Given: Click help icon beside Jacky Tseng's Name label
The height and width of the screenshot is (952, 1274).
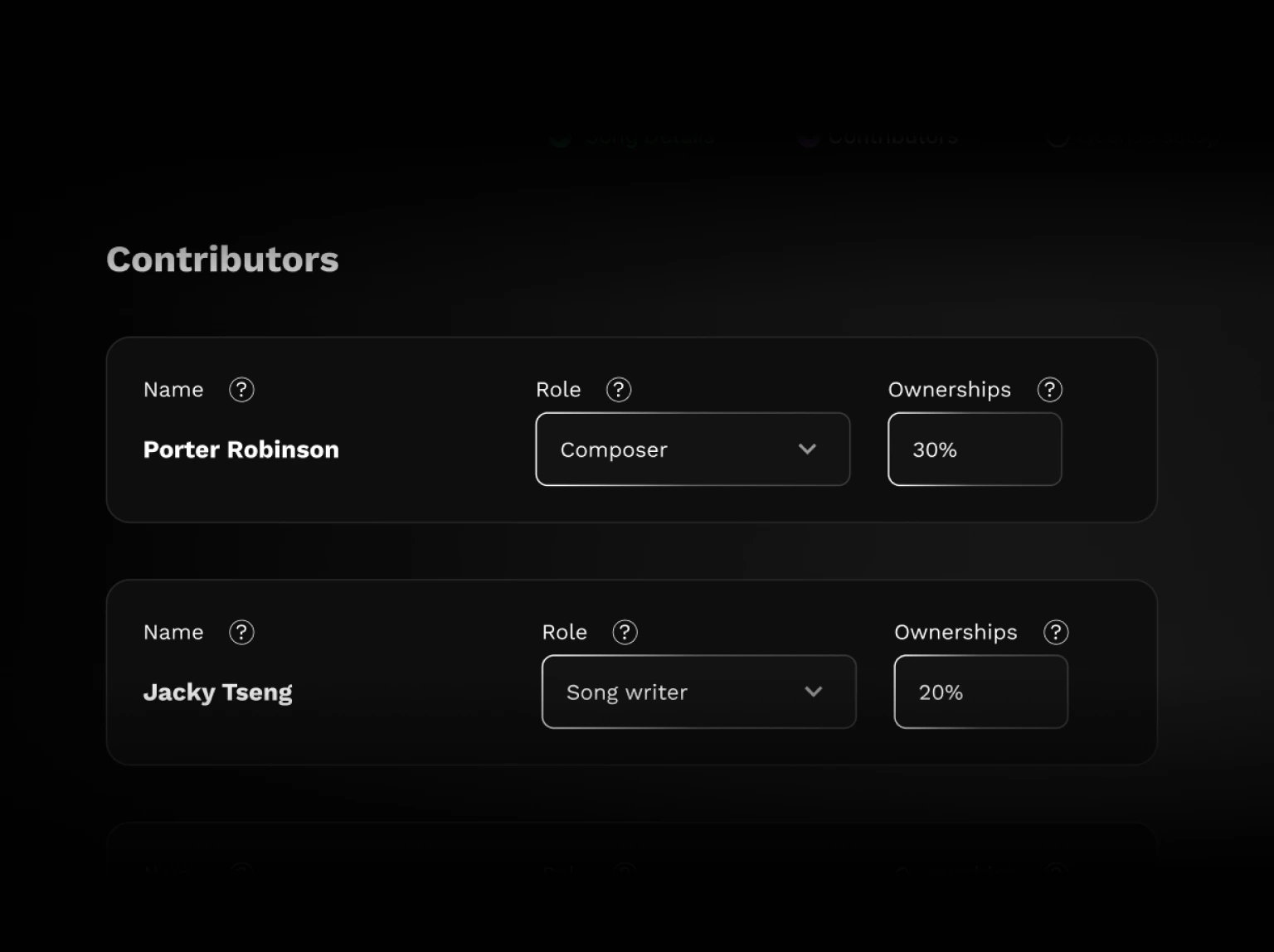Looking at the screenshot, I should coord(241,633).
